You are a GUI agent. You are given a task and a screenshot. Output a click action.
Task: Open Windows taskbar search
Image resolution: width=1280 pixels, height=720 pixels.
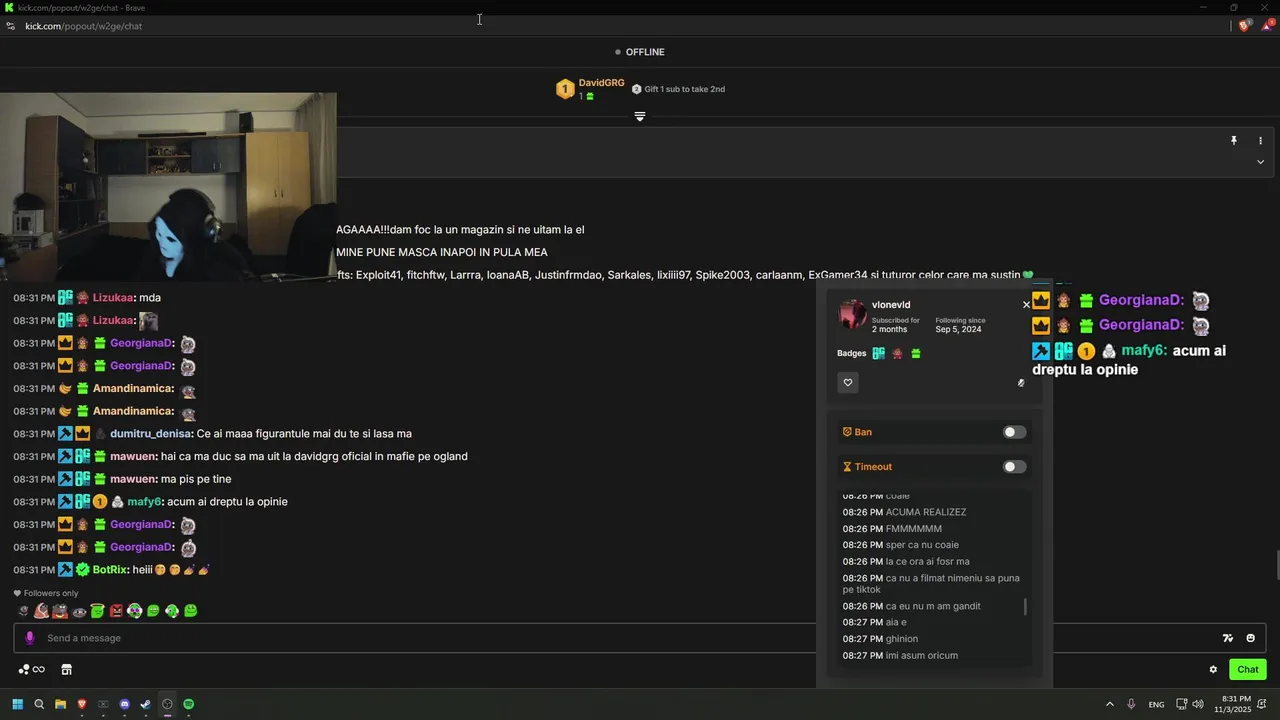pyautogui.click(x=39, y=704)
